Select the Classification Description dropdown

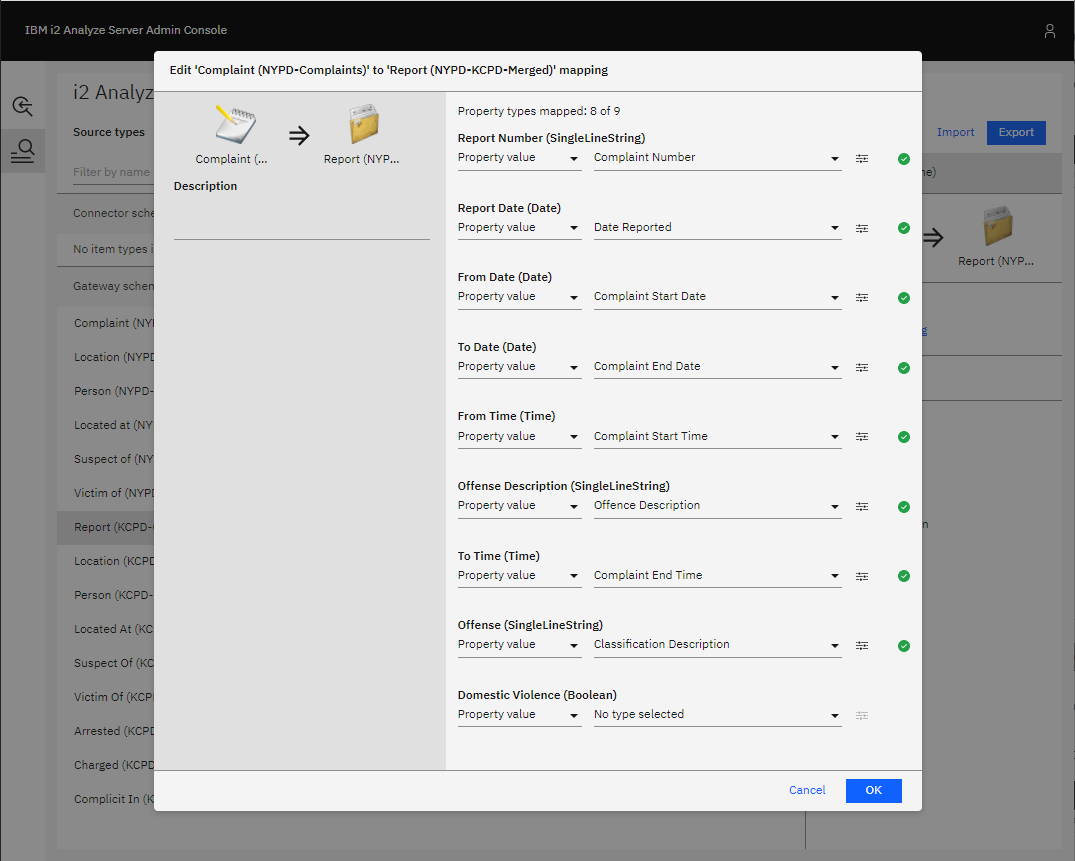717,645
